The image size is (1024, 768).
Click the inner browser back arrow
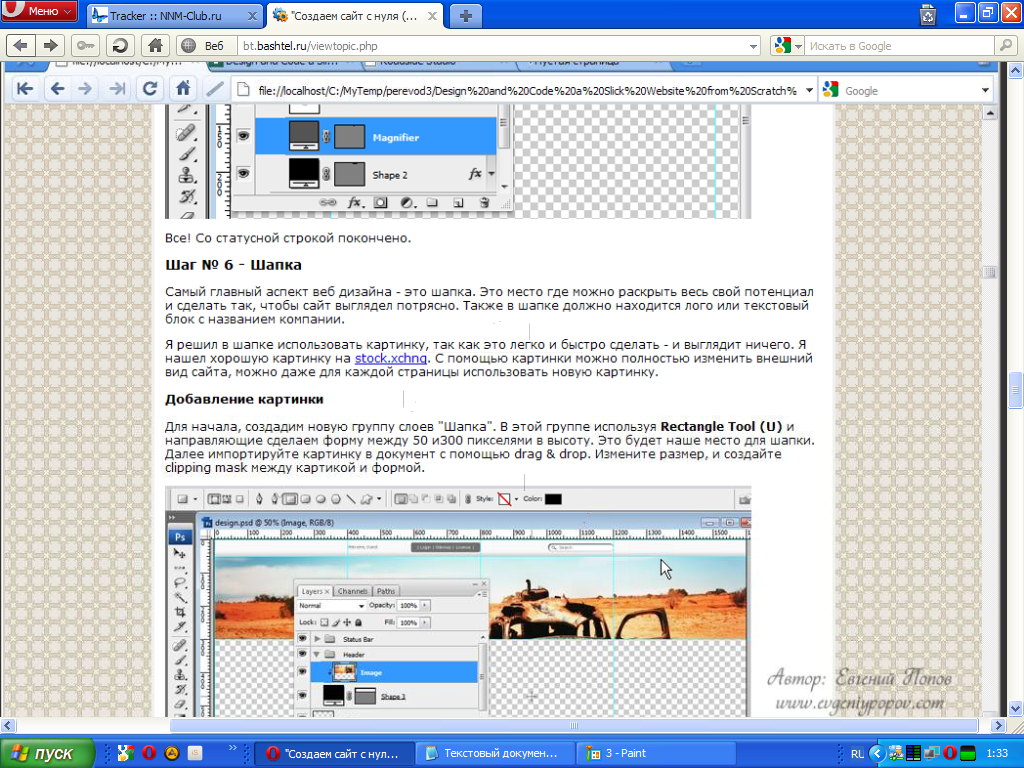tap(57, 88)
